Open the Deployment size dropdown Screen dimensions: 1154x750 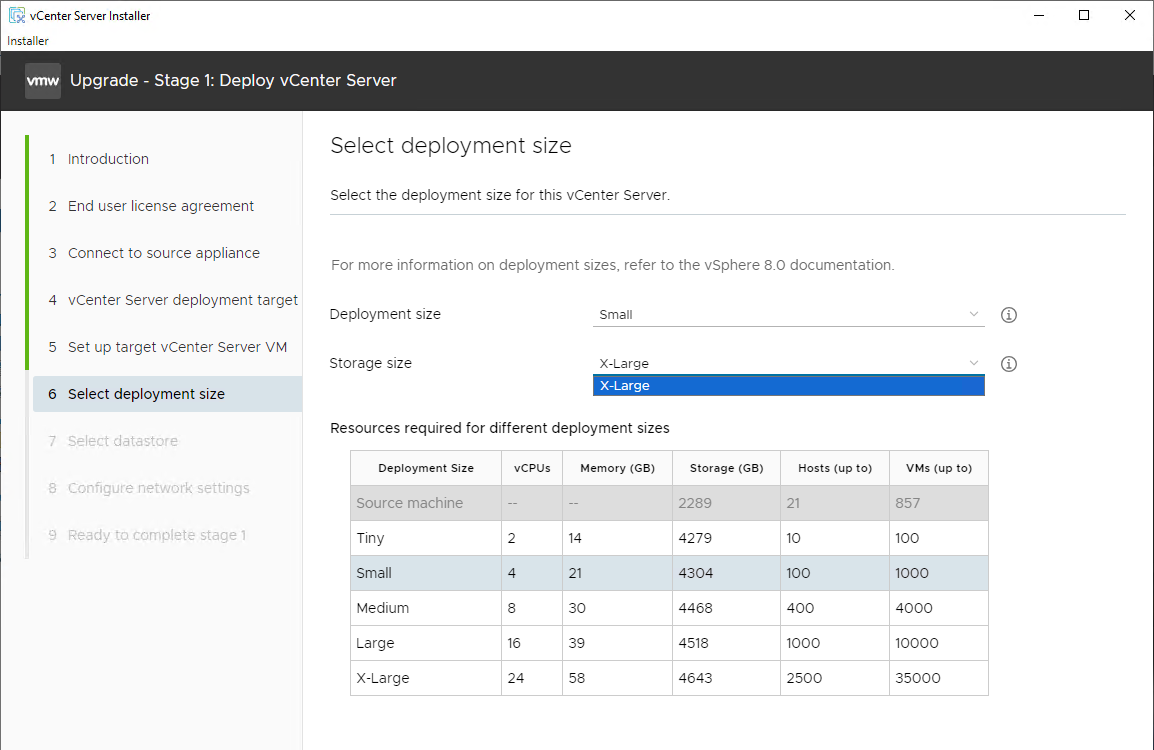[x=788, y=315]
